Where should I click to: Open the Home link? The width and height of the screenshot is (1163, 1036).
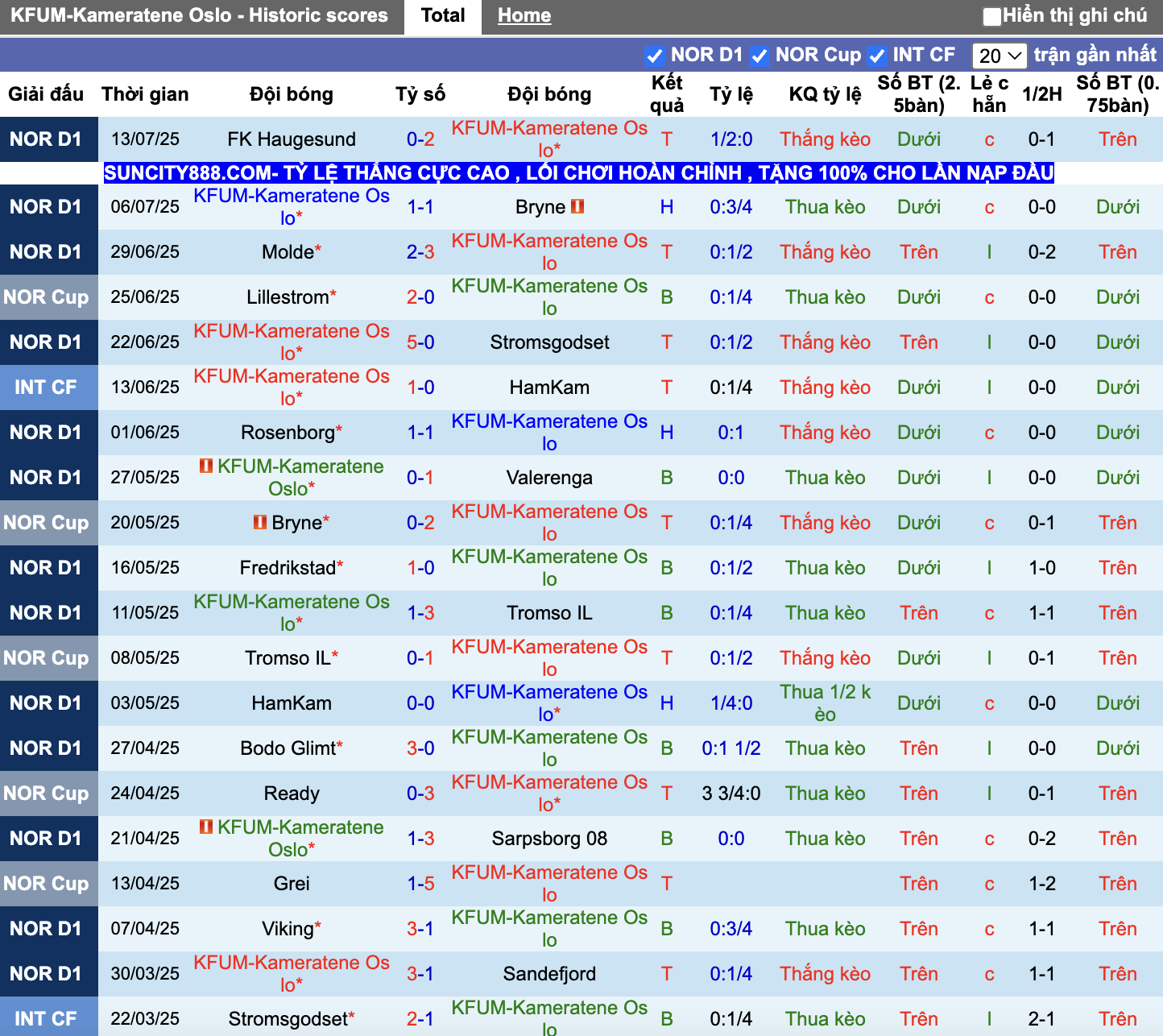[524, 15]
